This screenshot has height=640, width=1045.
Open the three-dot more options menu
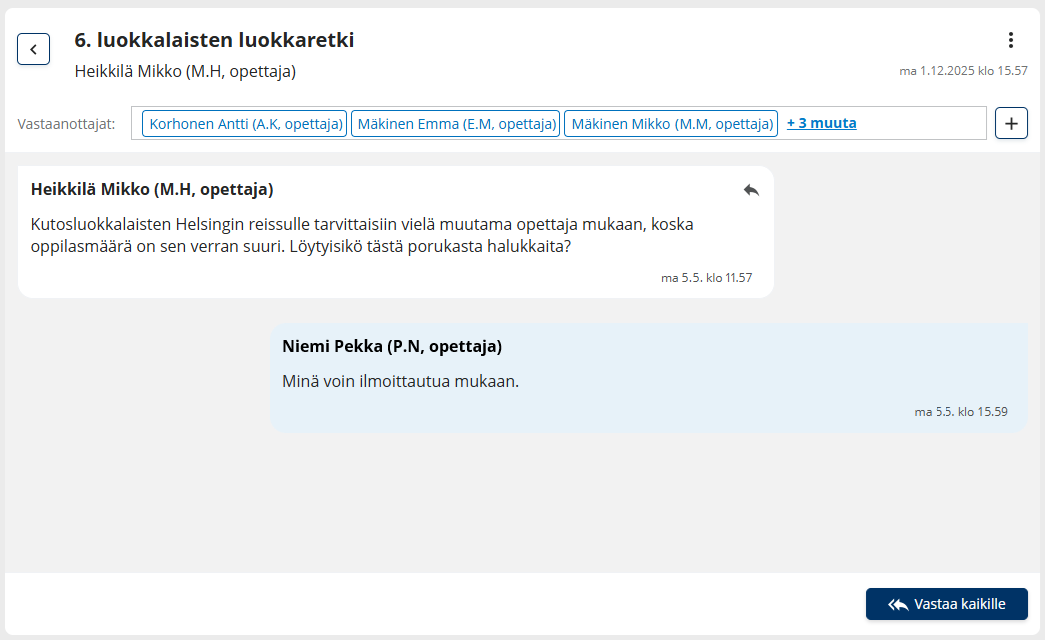click(x=1011, y=40)
